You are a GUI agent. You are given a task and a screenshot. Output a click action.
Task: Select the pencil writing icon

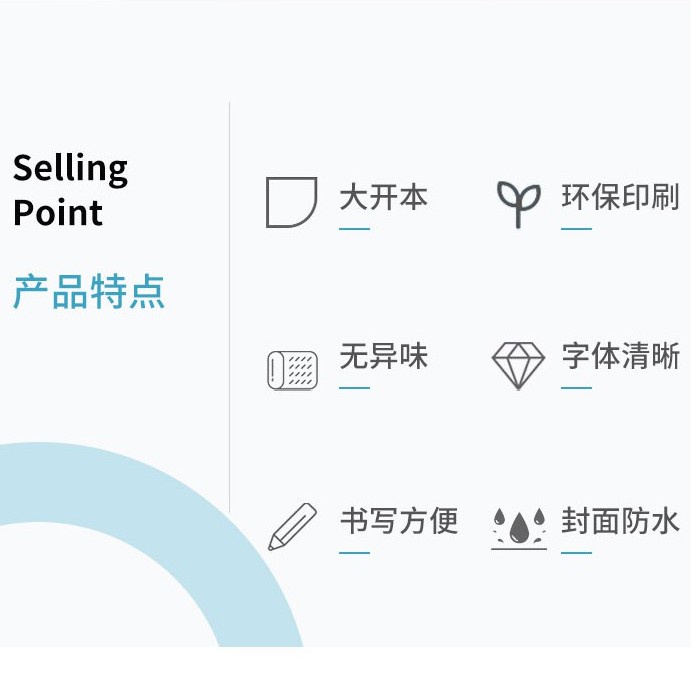[x=292, y=526]
